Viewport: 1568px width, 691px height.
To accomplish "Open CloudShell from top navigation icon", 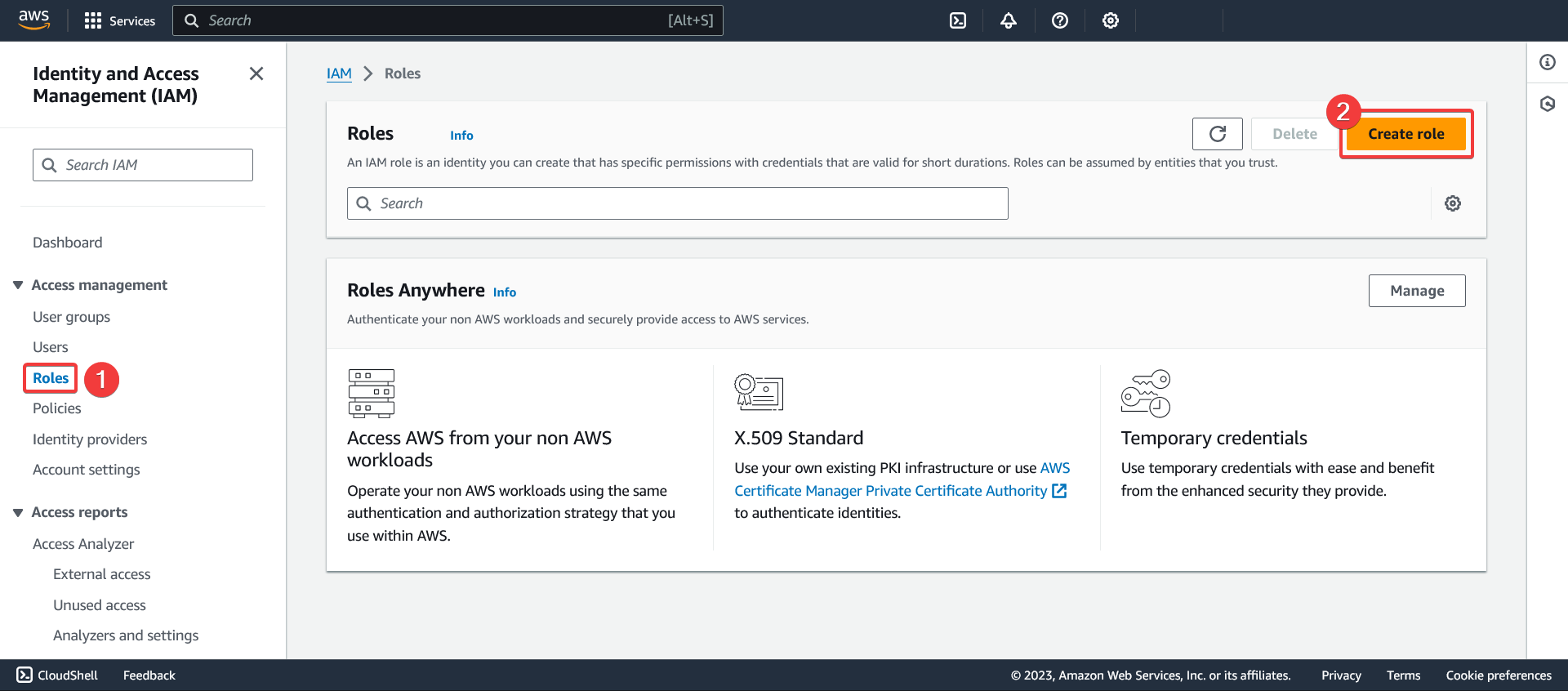I will click(x=958, y=20).
